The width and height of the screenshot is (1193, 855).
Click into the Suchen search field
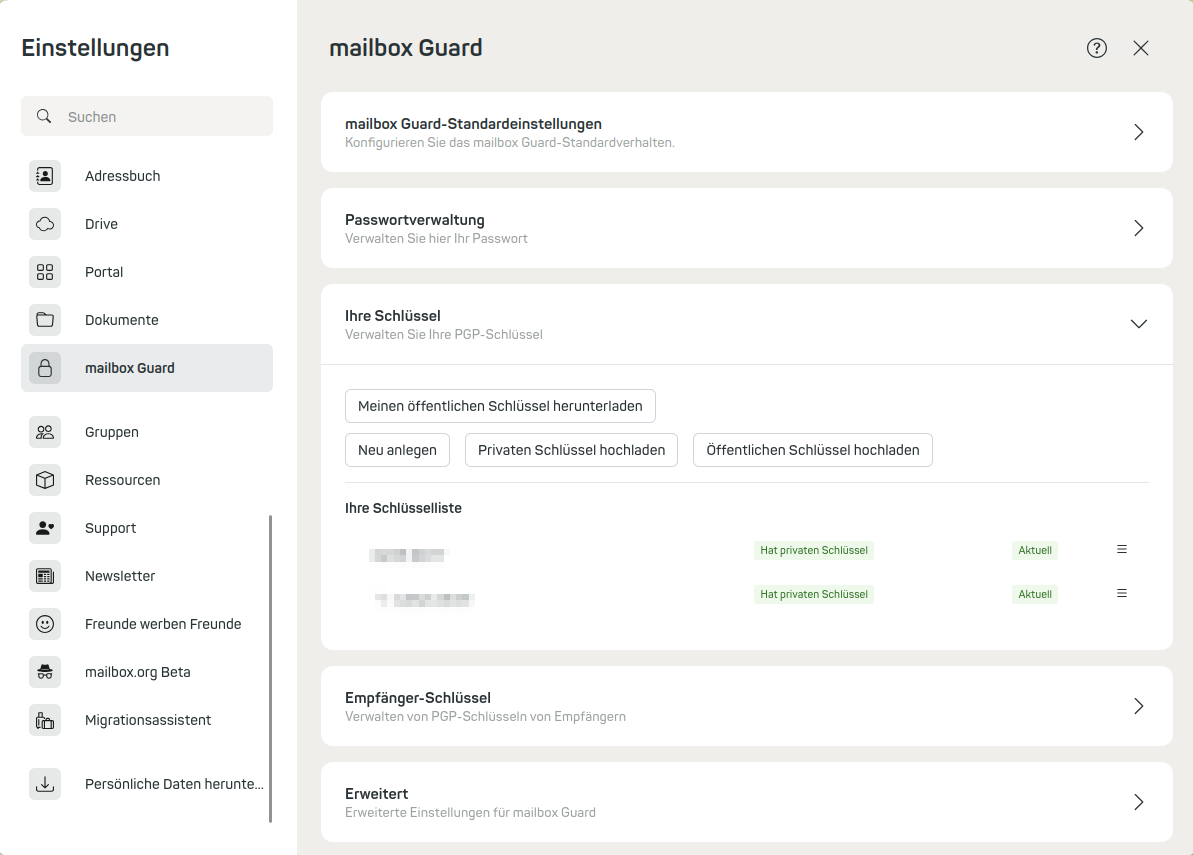click(x=147, y=116)
